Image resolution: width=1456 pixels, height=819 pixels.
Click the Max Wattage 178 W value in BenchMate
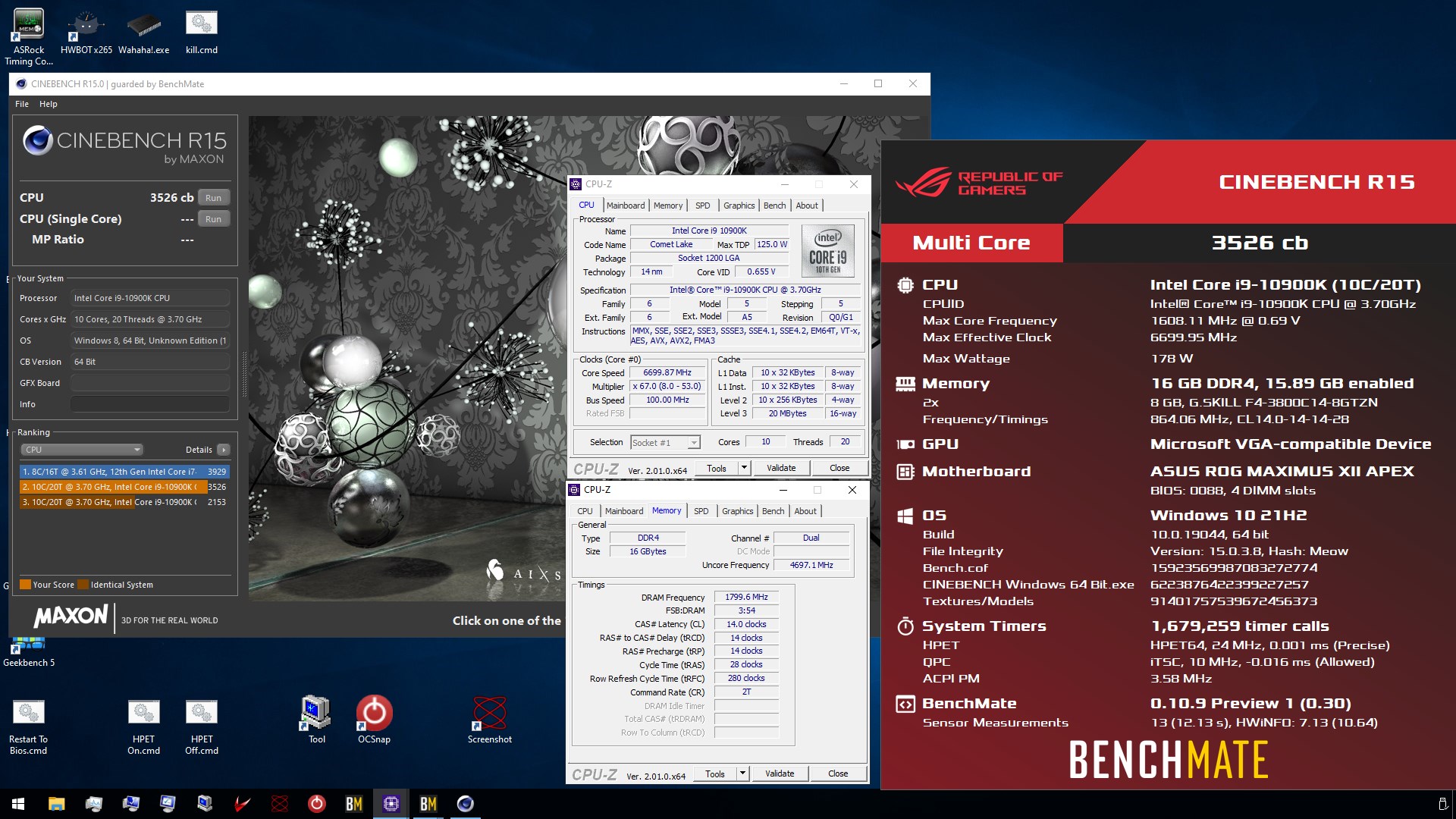pyautogui.click(x=1172, y=359)
